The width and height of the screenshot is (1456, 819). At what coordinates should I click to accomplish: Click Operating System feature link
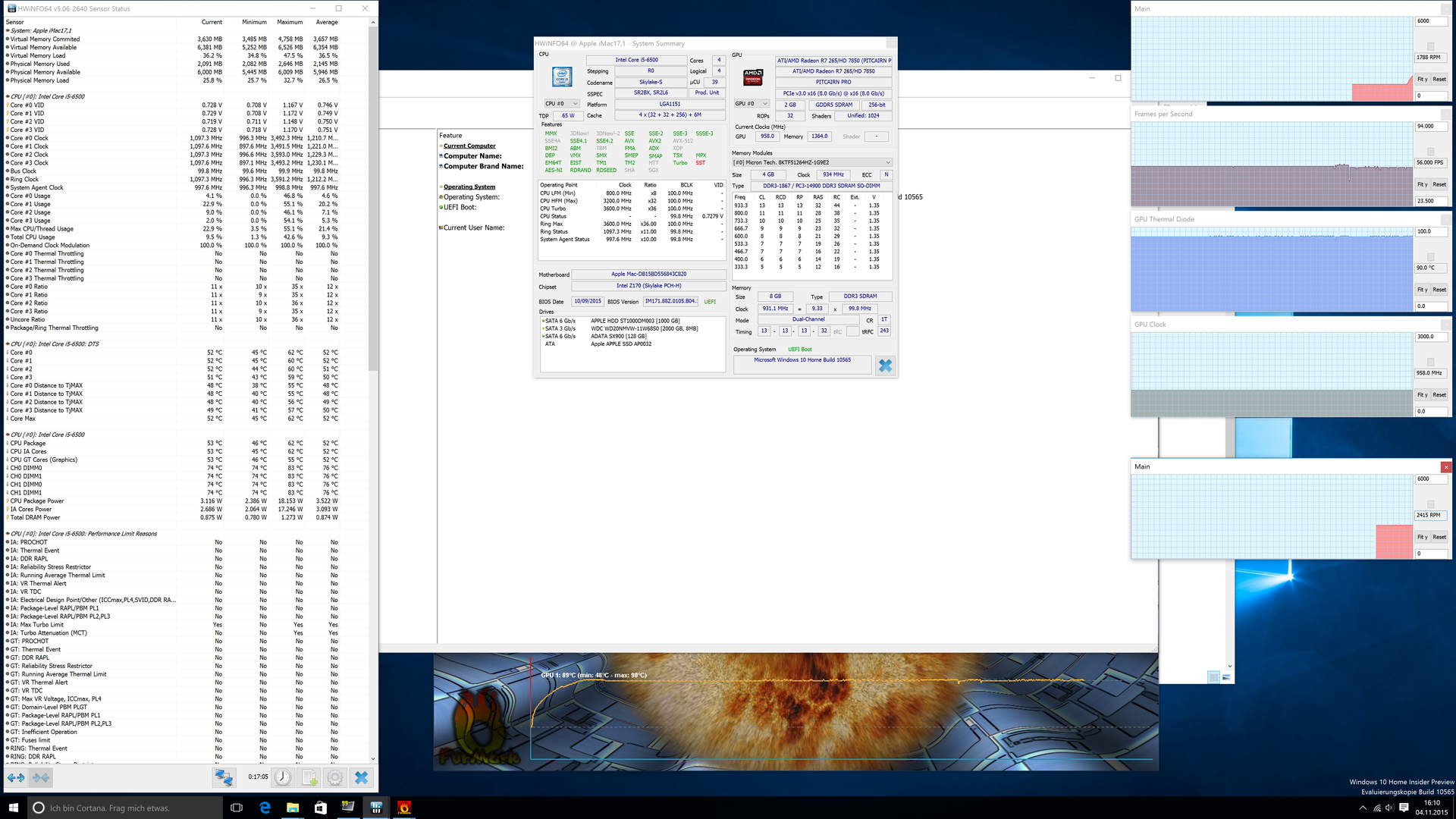pos(469,187)
